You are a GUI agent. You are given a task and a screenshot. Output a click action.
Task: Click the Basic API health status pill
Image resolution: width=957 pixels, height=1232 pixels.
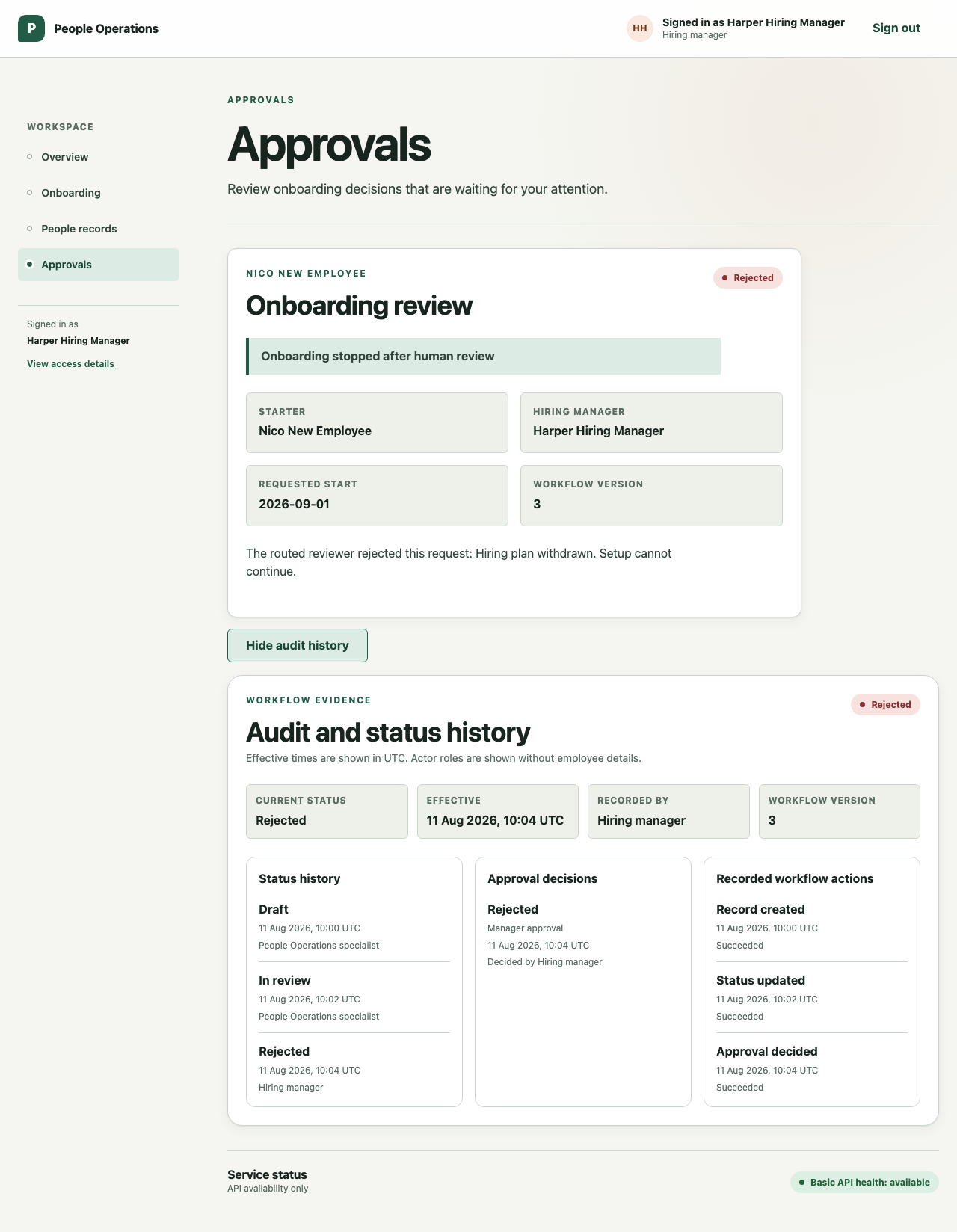coord(864,1183)
